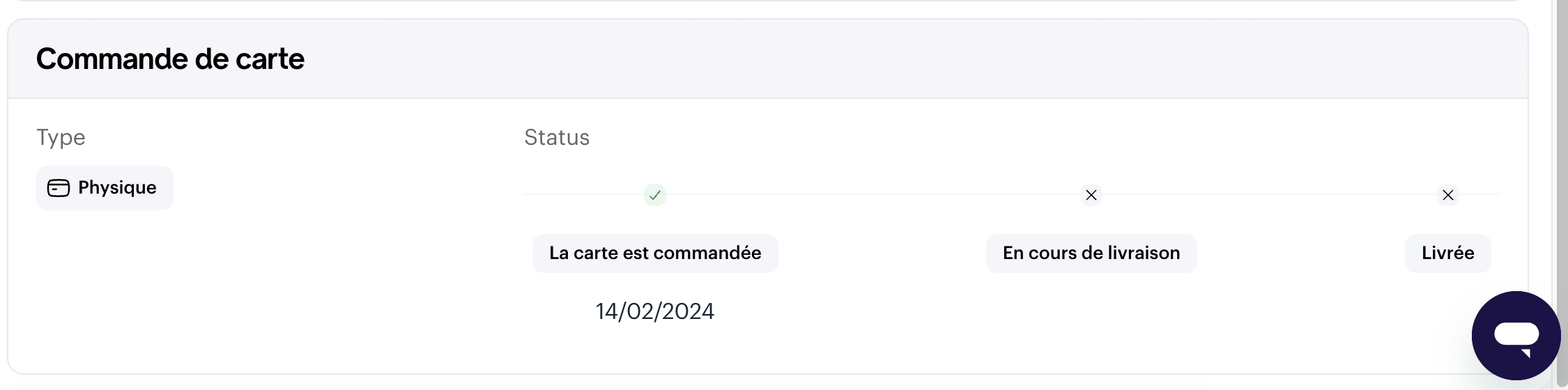
Task: Click the Commande de carte heading
Action: click(x=170, y=59)
